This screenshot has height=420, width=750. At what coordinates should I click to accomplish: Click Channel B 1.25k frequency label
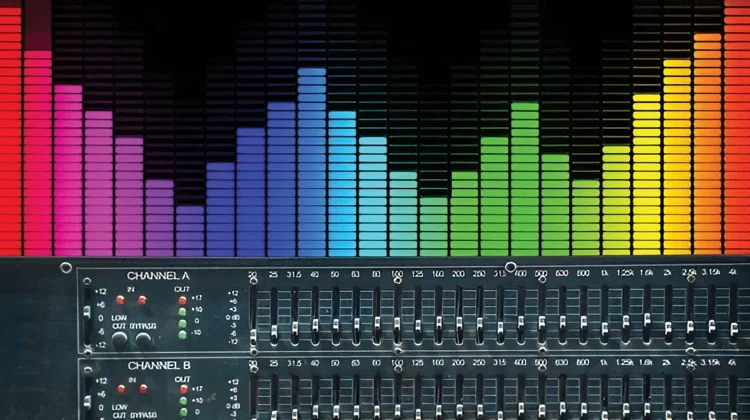(x=625, y=363)
